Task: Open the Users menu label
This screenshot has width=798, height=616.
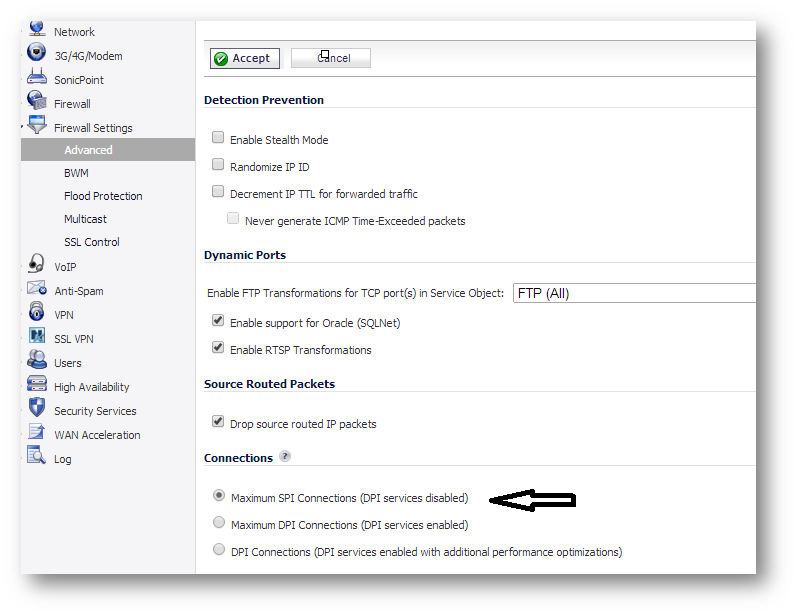Action: 68,363
